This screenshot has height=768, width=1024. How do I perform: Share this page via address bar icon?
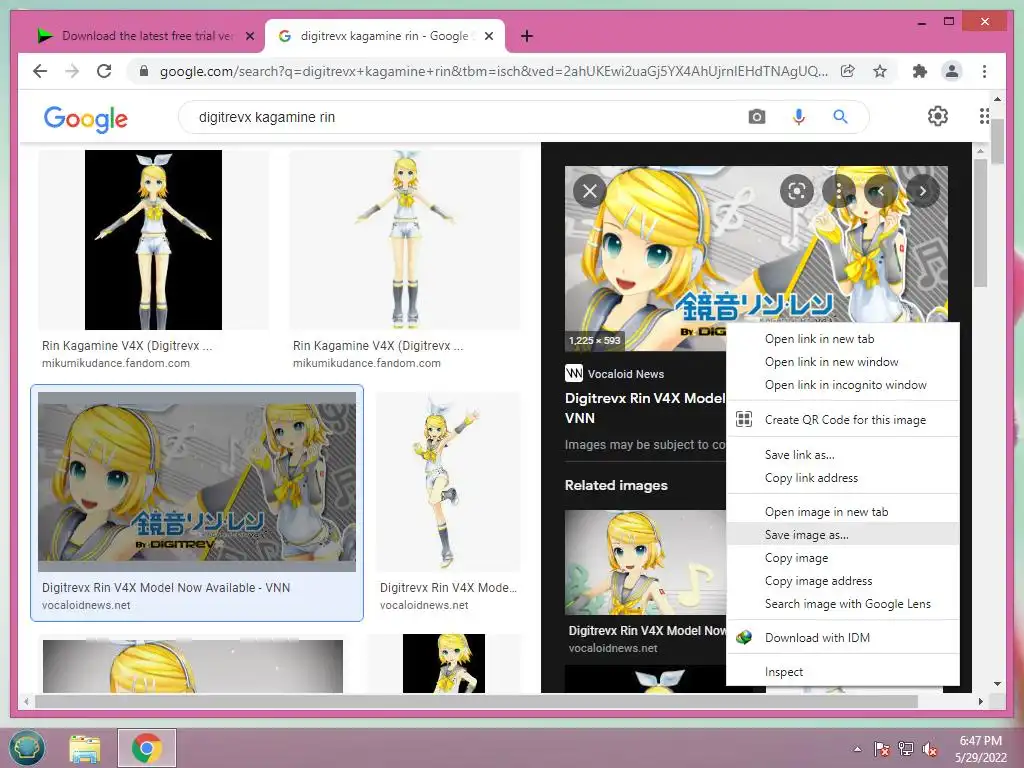[848, 71]
